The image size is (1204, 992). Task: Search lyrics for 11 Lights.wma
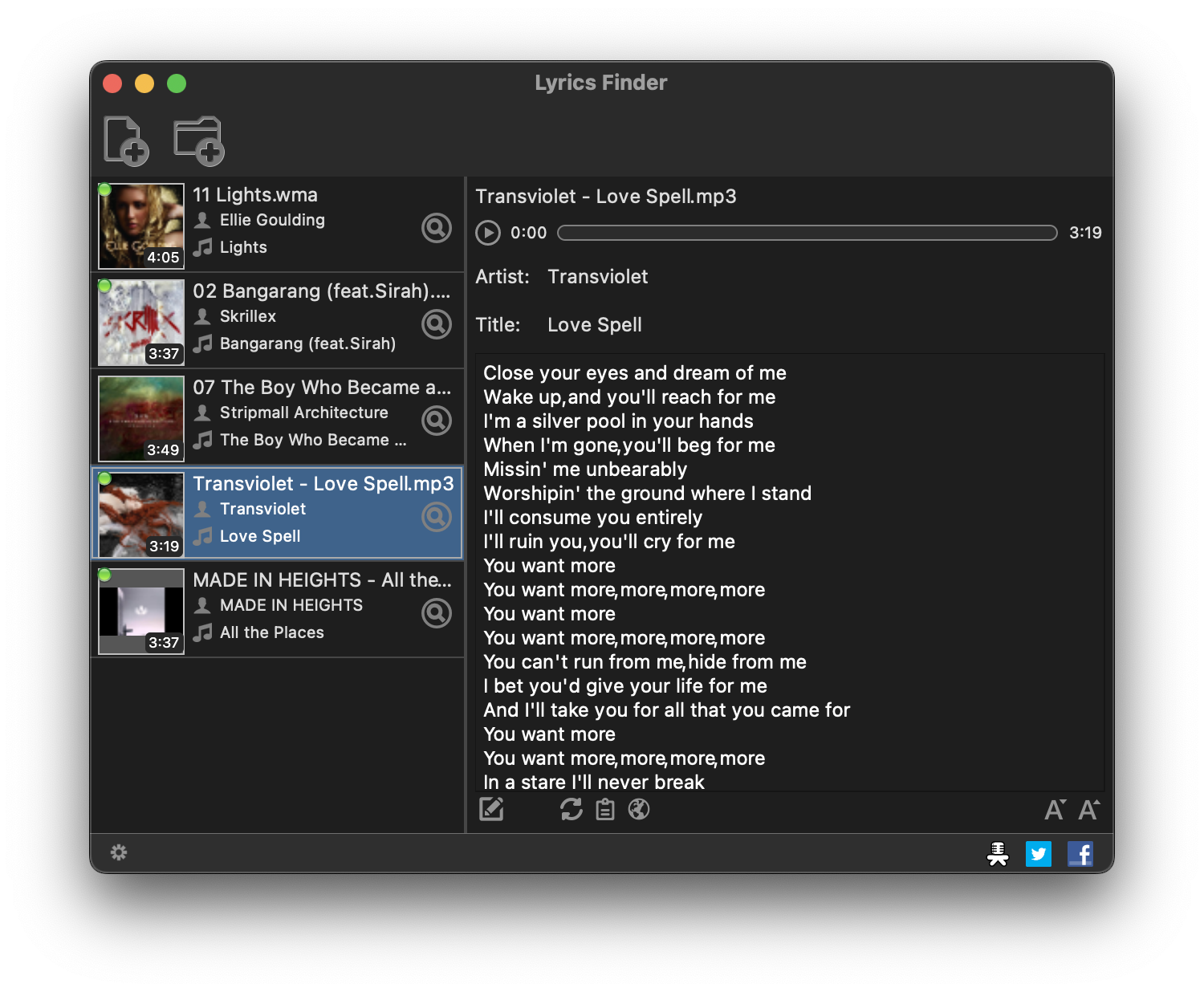[x=437, y=228]
